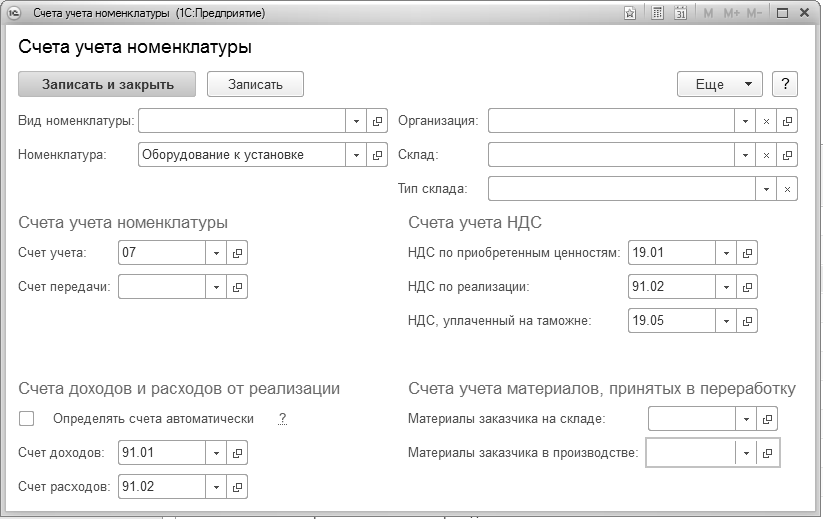
Task: Click the Записать button
Action: 255,84
